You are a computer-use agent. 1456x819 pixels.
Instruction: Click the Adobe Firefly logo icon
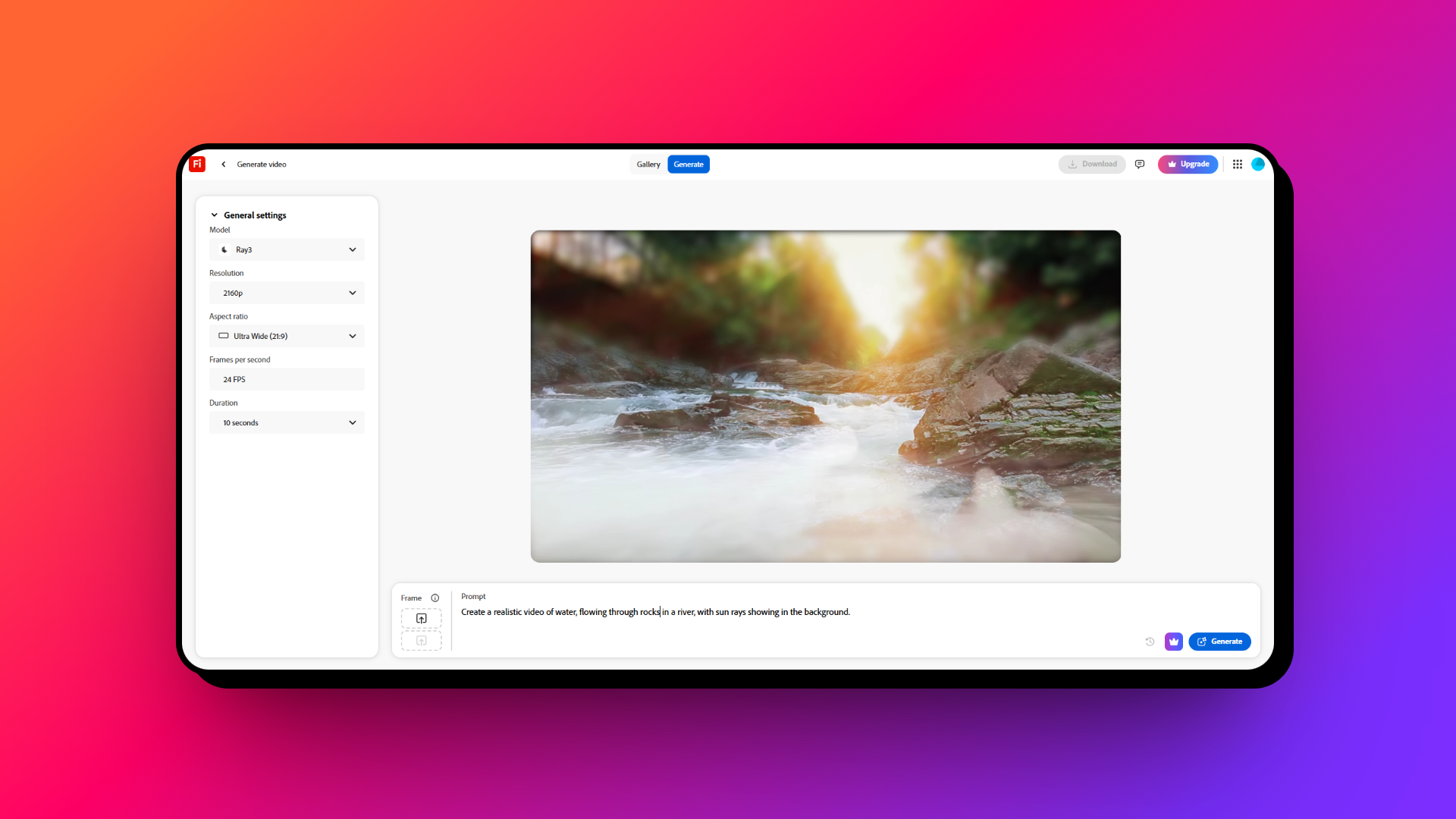pos(197,164)
